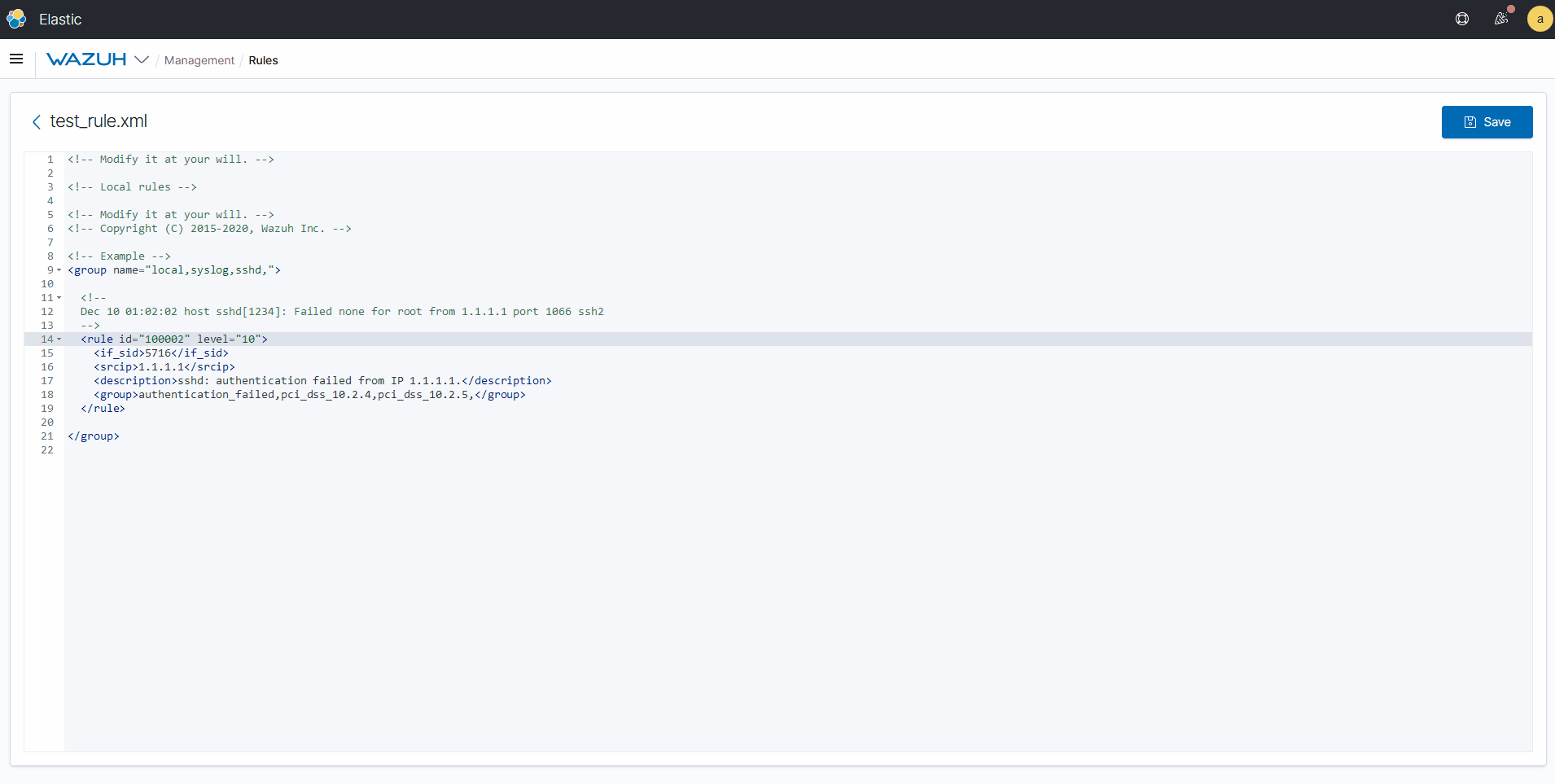Open the navigation hamburger menu
Screen dimensions: 1555x784
coord(16,59)
